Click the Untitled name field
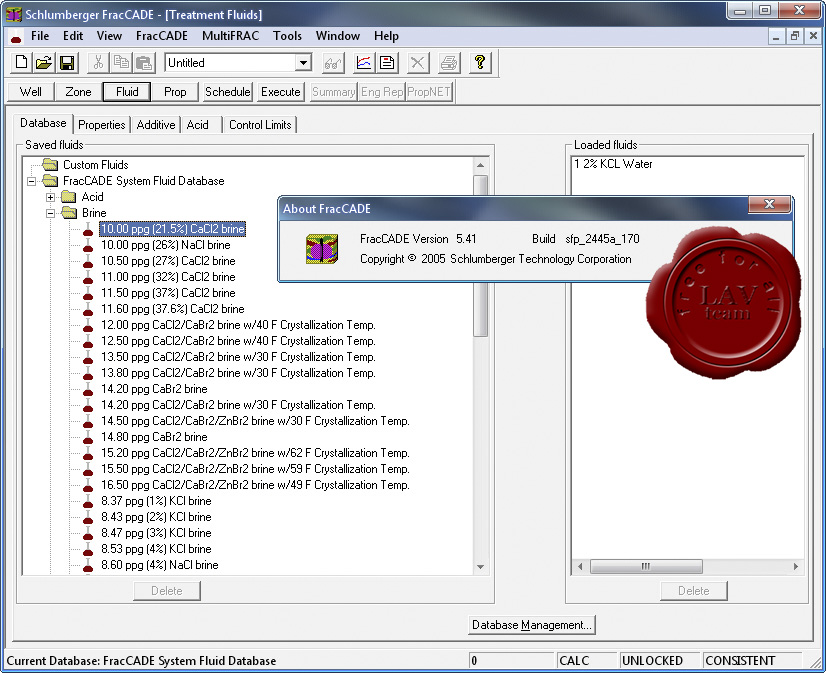This screenshot has width=826, height=673. tap(231, 63)
